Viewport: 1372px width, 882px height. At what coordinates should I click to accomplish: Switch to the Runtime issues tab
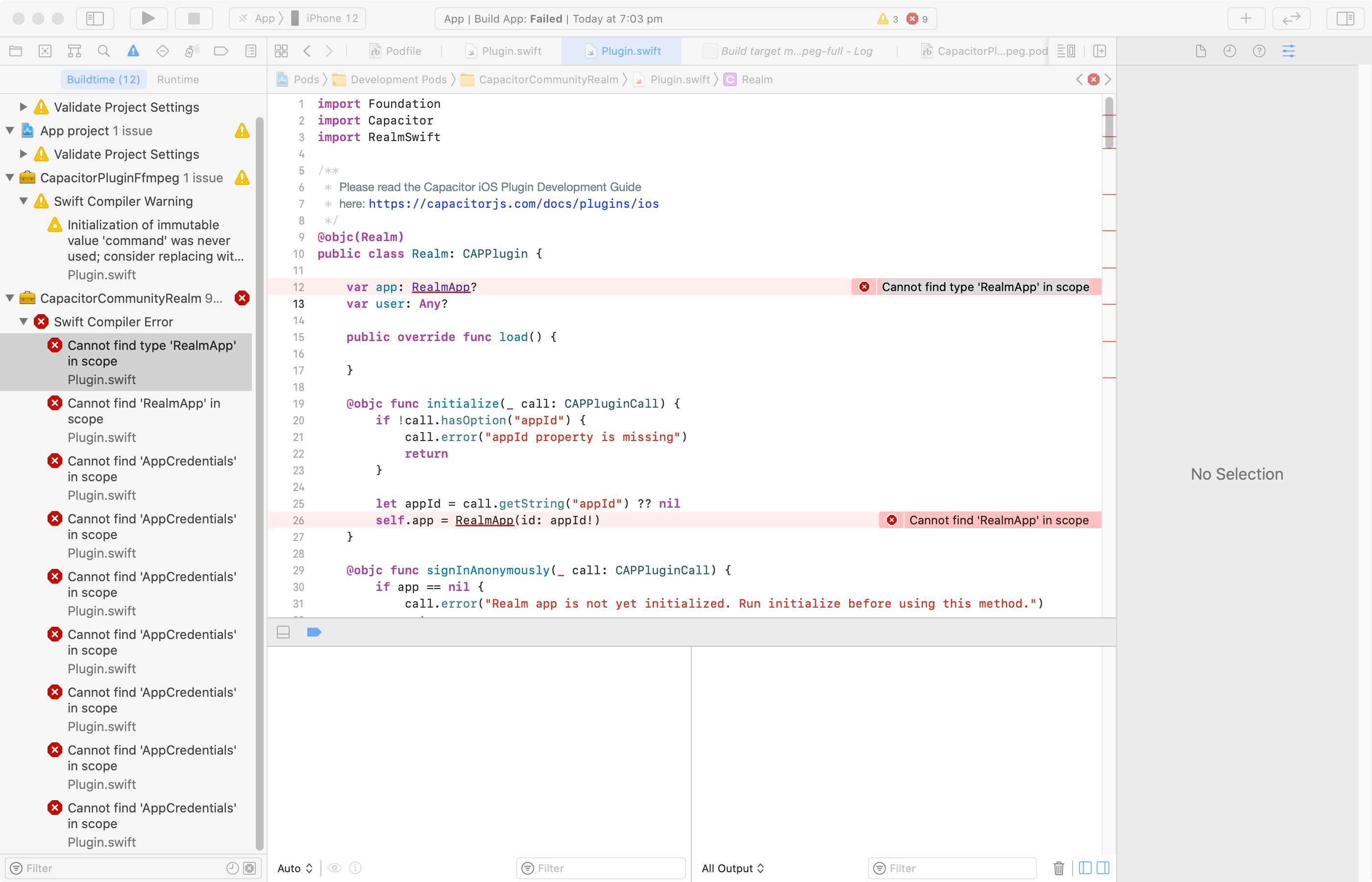(177, 79)
